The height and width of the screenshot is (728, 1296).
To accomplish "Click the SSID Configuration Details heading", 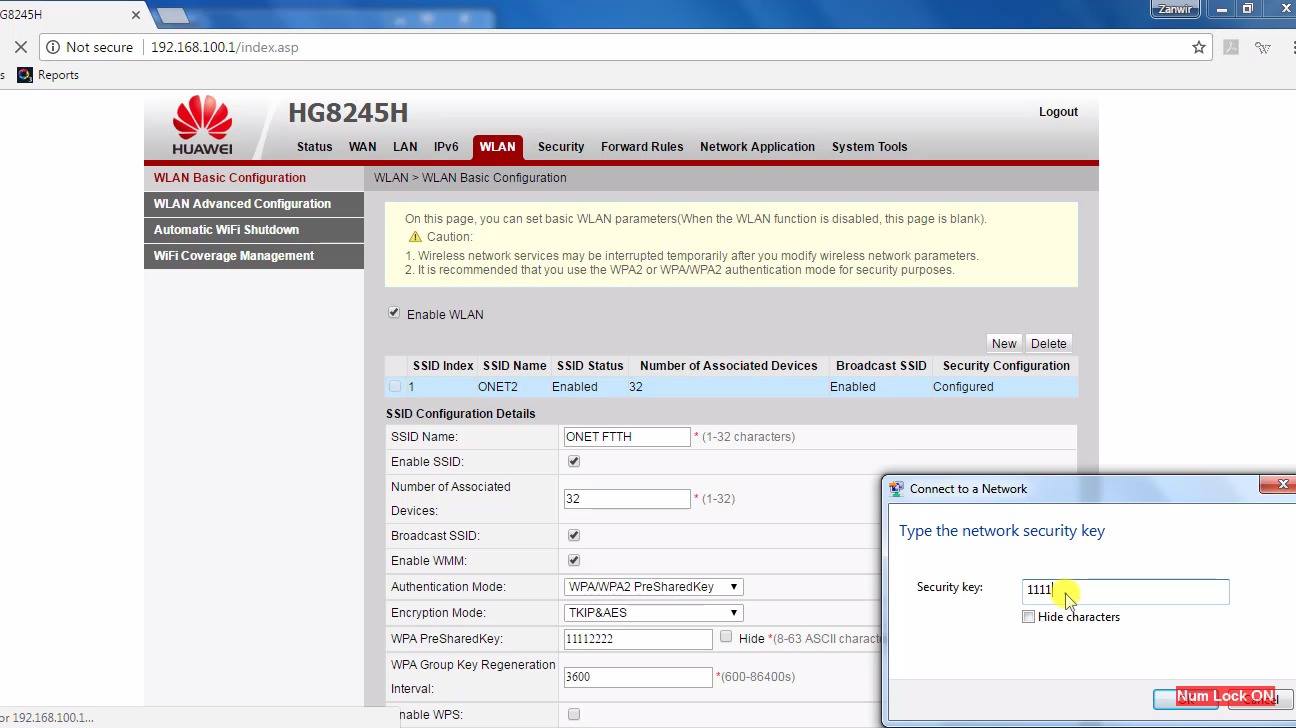I will click(x=460, y=414).
